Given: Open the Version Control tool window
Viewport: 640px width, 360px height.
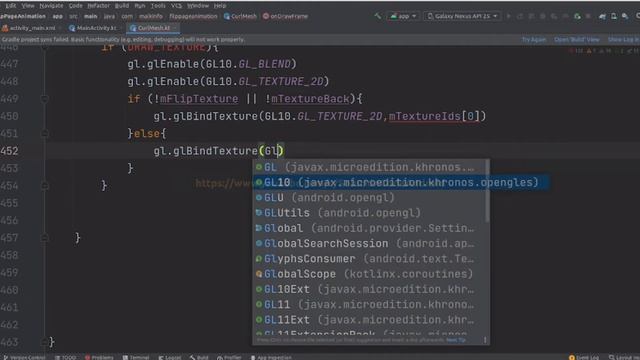Looking at the screenshot, I should pyautogui.click(x=24, y=357).
